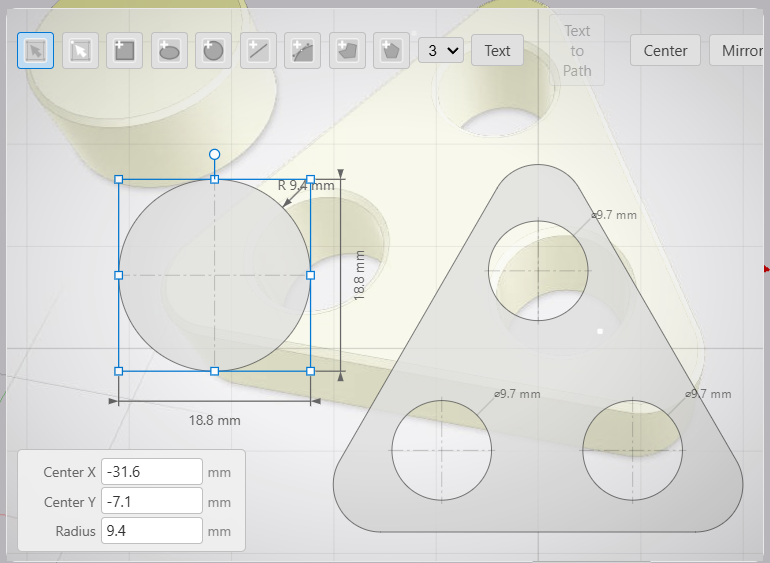
Task: Grab the rotation handle above the circle
Action: [x=215, y=155]
